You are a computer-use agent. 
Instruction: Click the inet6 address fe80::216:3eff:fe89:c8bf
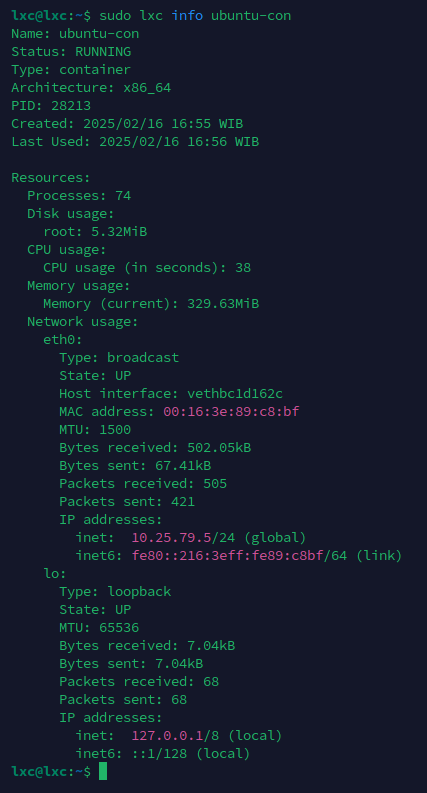tap(227, 556)
